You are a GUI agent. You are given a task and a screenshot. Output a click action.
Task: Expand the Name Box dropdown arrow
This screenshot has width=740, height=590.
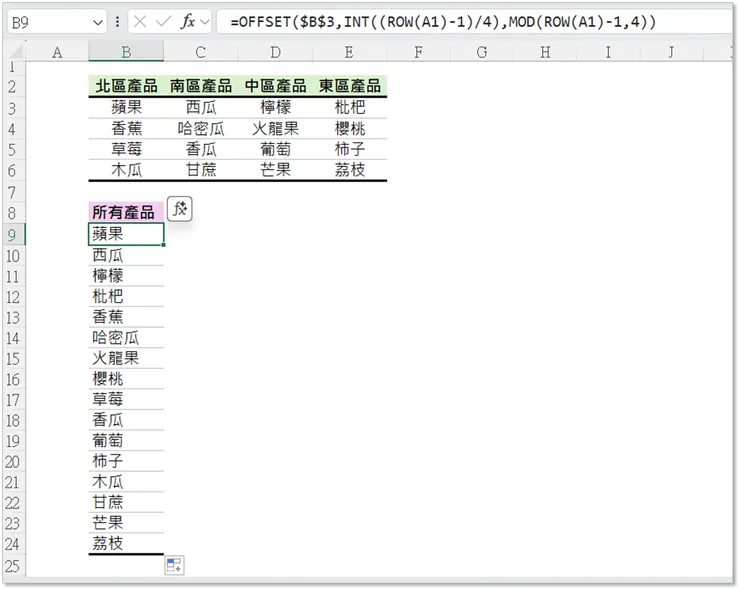pyautogui.click(x=98, y=22)
